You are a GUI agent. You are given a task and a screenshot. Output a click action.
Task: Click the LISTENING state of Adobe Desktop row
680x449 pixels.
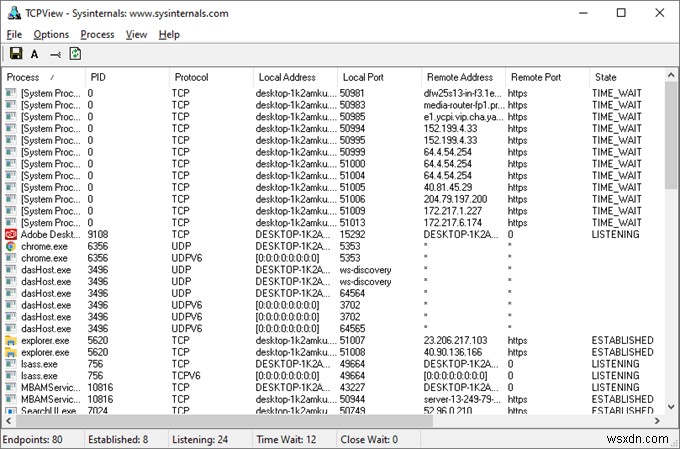[615, 234]
